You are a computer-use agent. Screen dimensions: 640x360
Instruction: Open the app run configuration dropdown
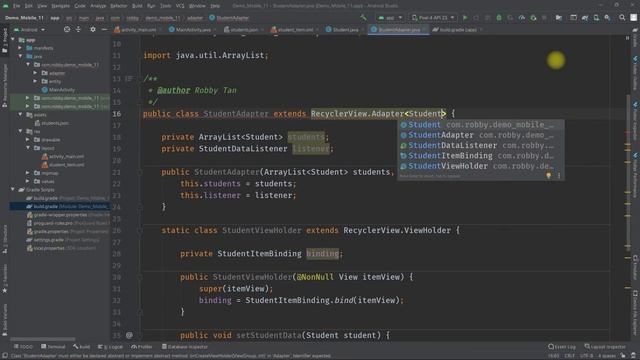click(x=390, y=18)
